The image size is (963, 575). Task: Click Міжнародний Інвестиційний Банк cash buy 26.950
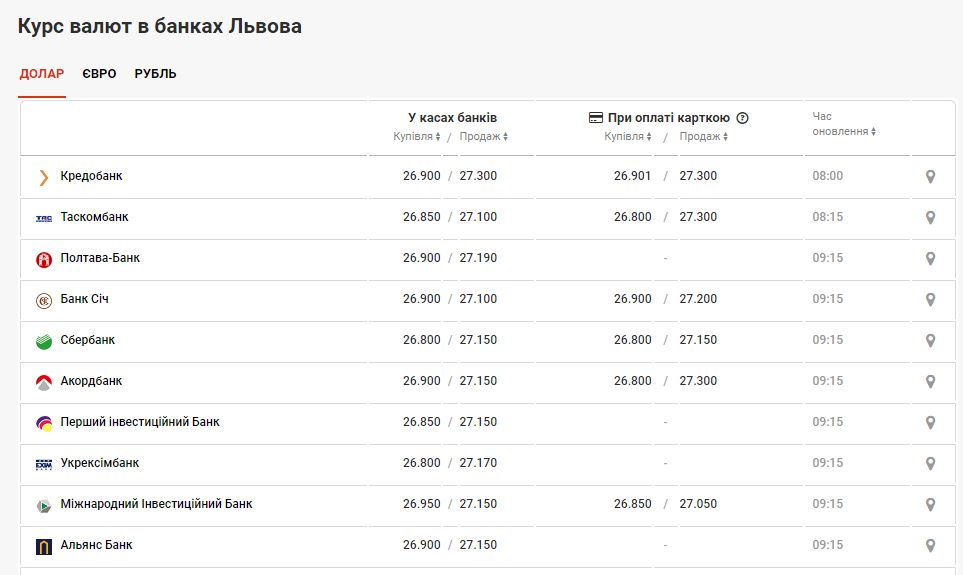[421, 504]
